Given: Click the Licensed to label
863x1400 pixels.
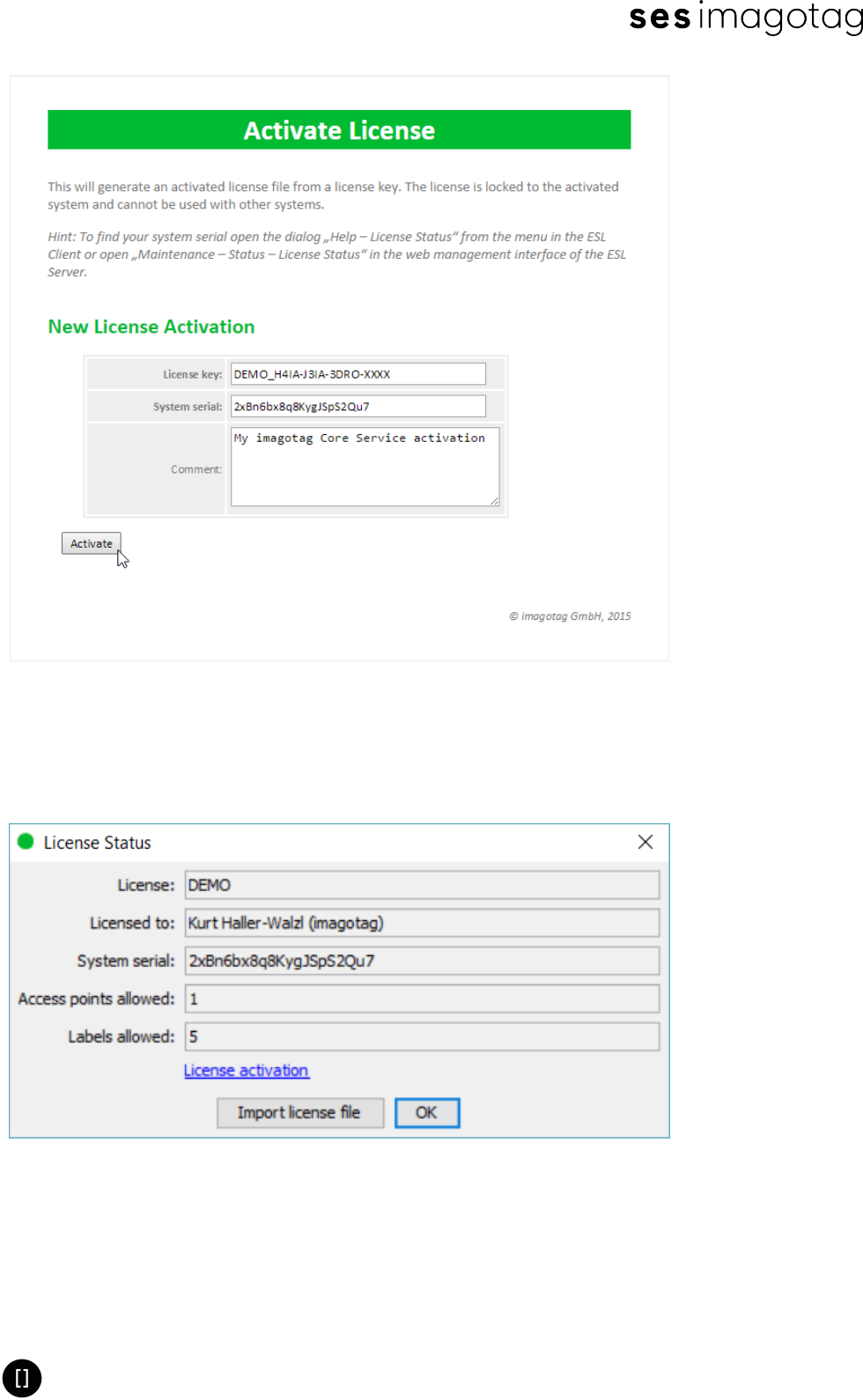Looking at the screenshot, I should [x=132, y=923].
